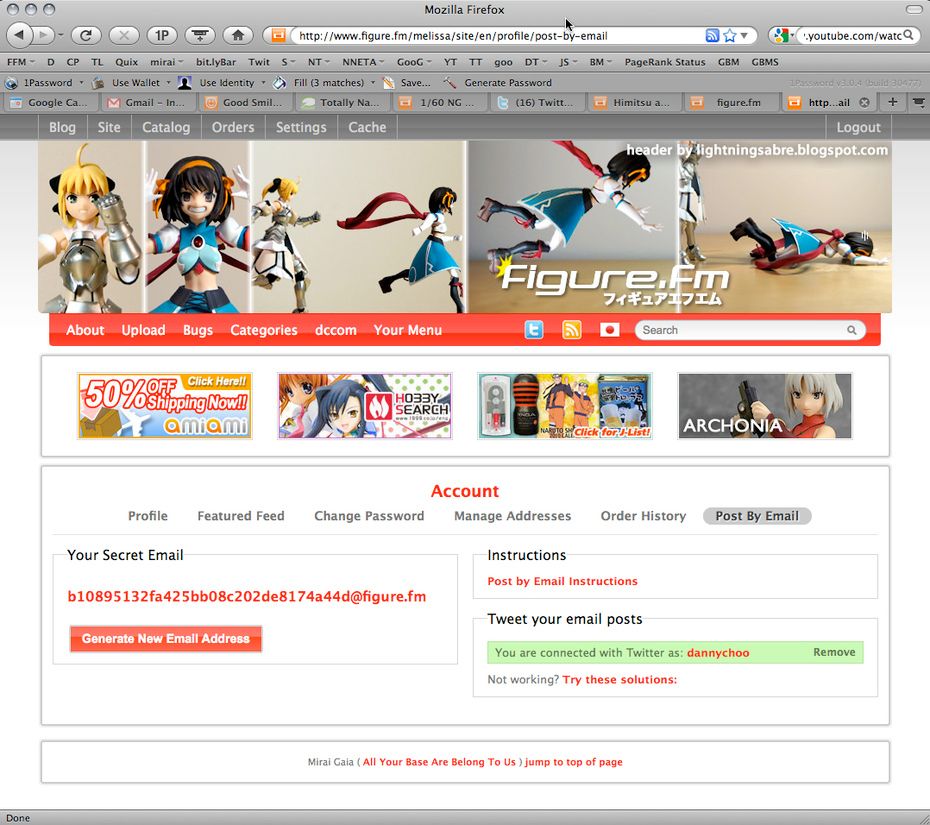Select the Change Password account tab
930x825 pixels.
(369, 516)
